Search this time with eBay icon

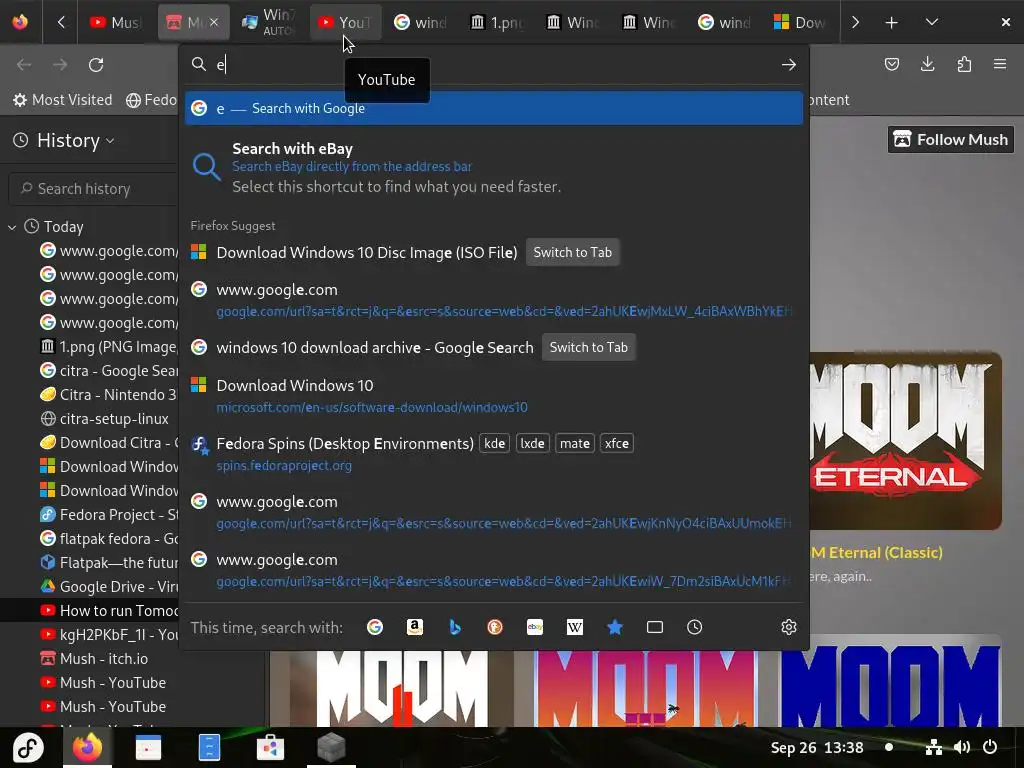[535, 628]
